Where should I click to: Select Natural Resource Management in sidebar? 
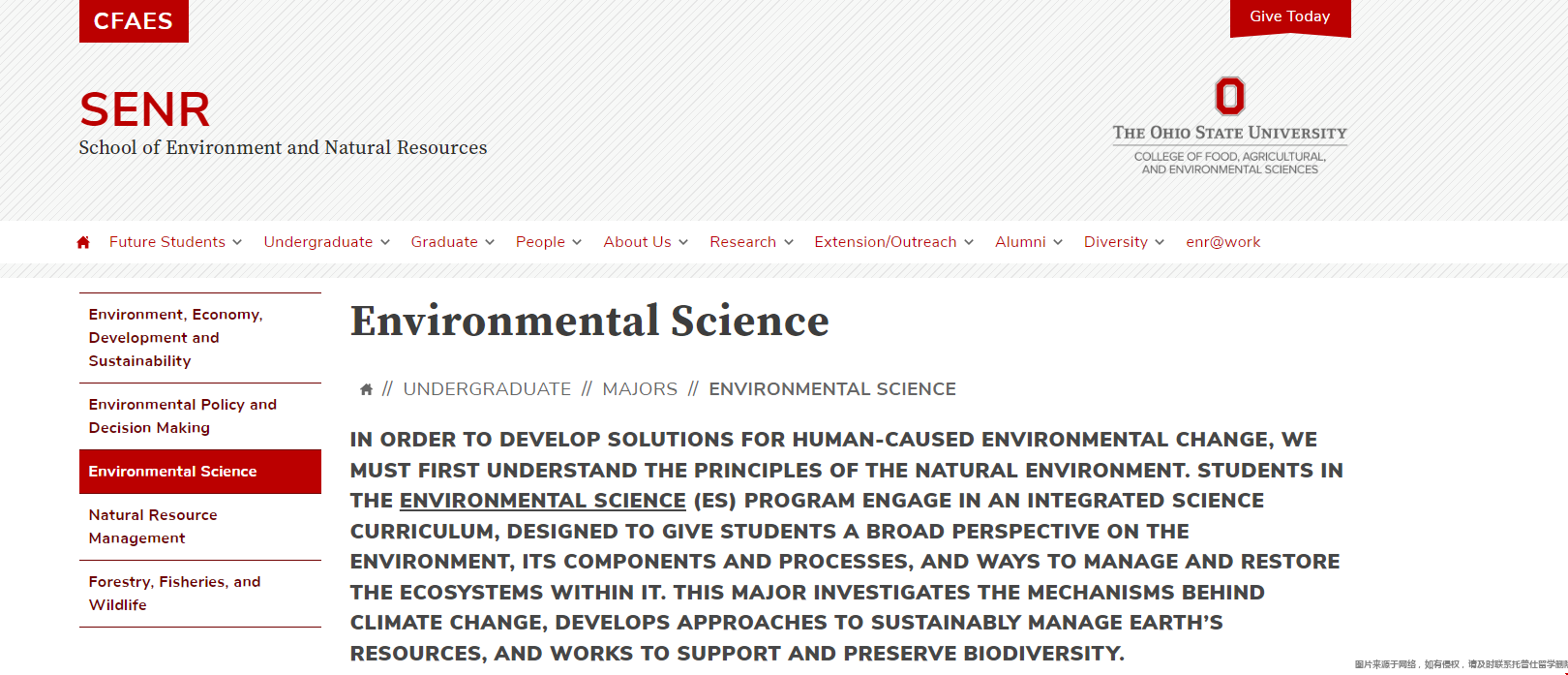(x=200, y=527)
